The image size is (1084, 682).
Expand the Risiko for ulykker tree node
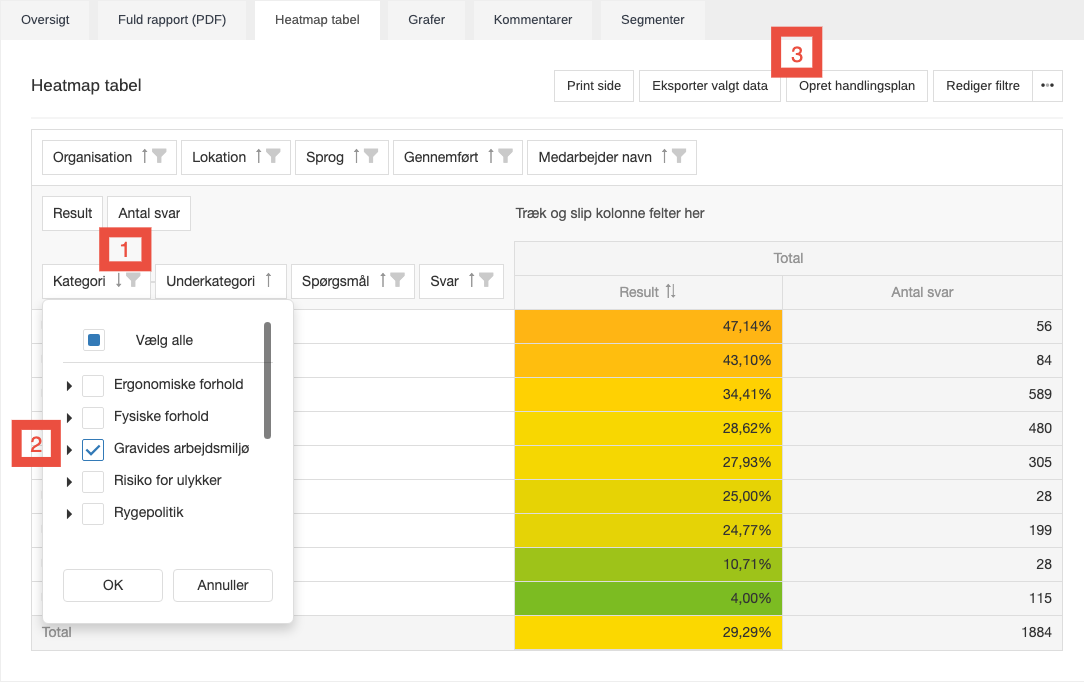[x=69, y=482]
